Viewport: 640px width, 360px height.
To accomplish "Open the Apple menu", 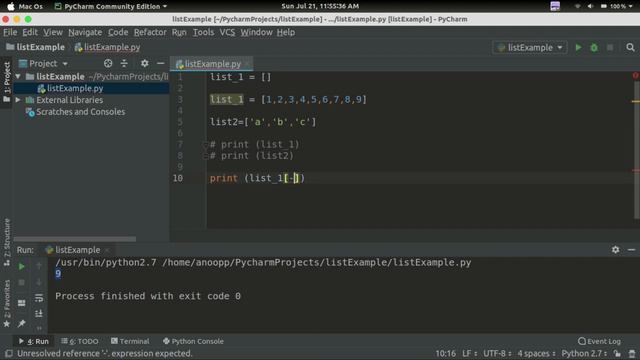I will (11, 6).
